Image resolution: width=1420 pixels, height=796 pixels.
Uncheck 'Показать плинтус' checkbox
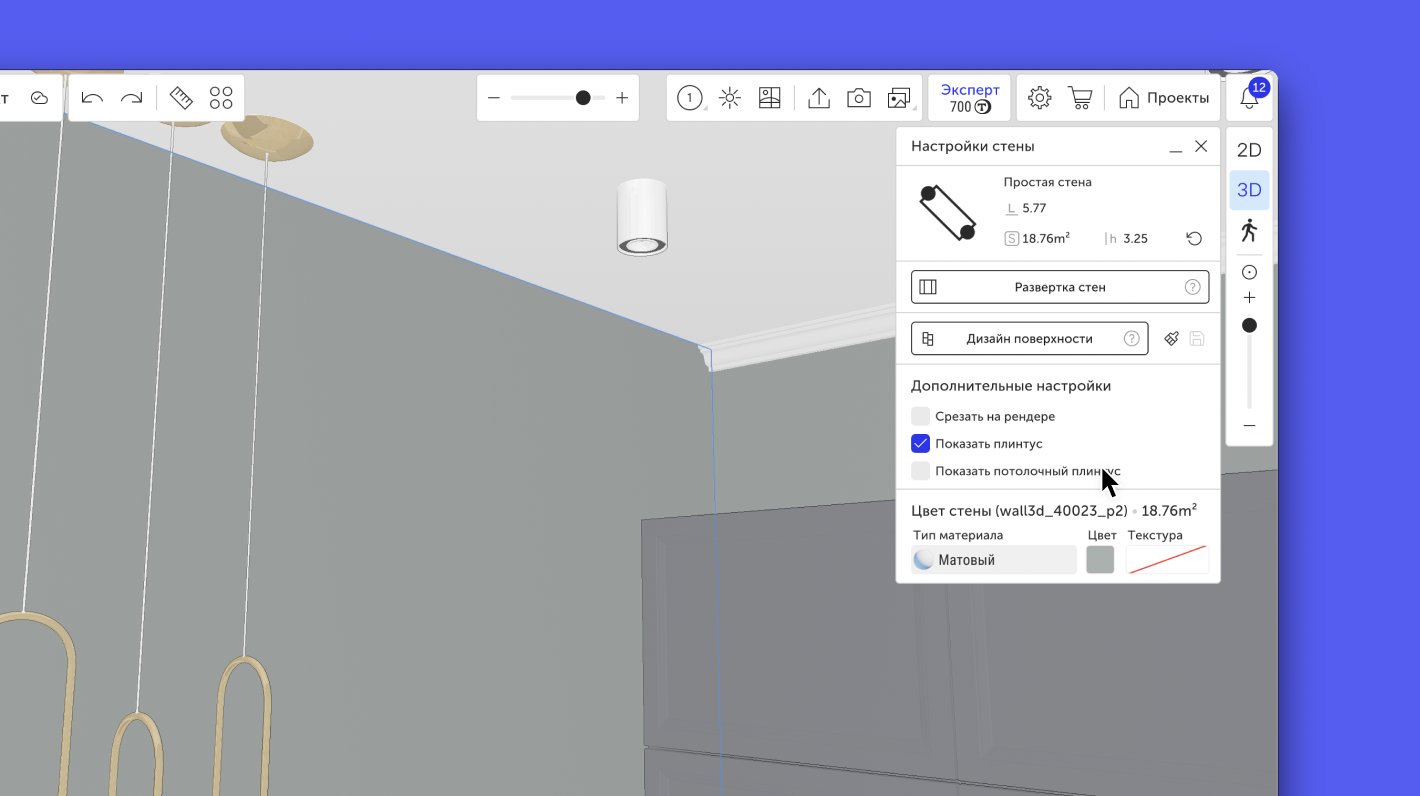point(921,444)
